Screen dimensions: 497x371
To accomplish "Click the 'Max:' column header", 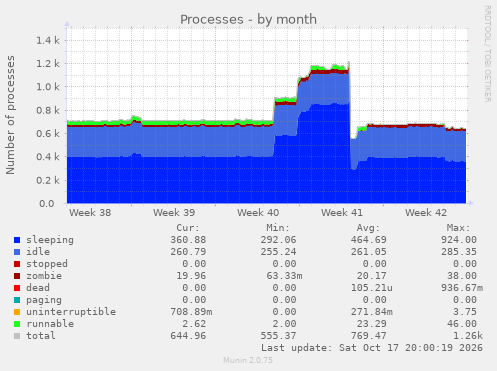I will pyautogui.click(x=459, y=228).
